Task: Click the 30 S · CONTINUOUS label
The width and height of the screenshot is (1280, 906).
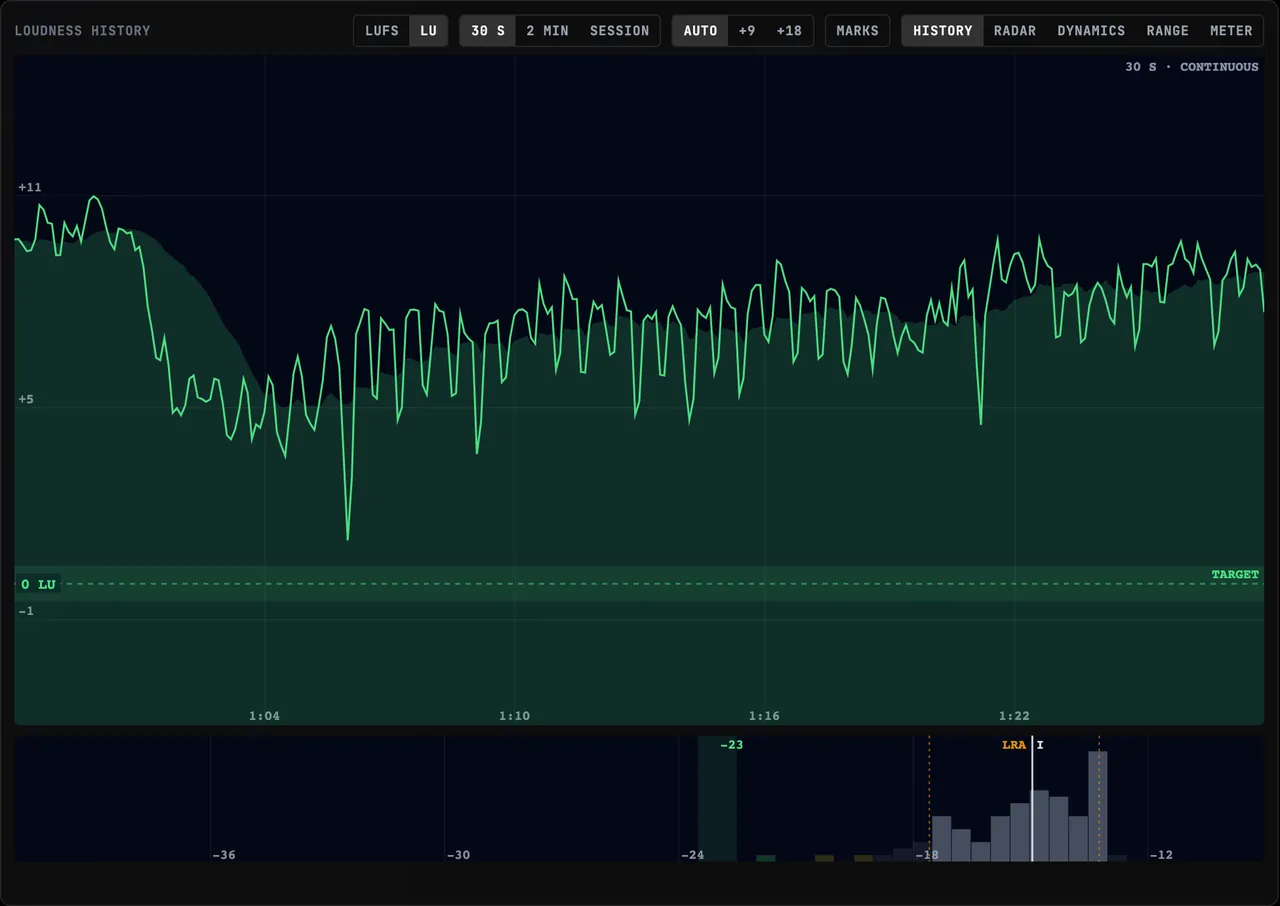Action: 1192,67
